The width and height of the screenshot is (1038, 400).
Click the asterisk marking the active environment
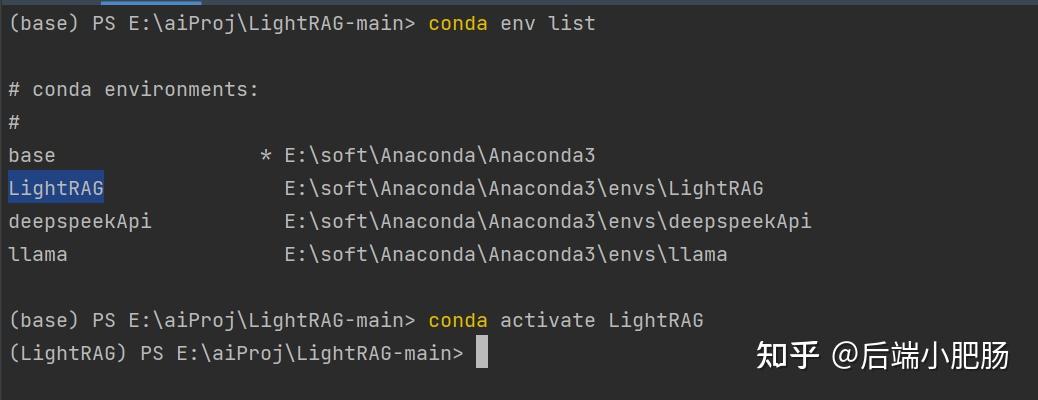click(265, 156)
